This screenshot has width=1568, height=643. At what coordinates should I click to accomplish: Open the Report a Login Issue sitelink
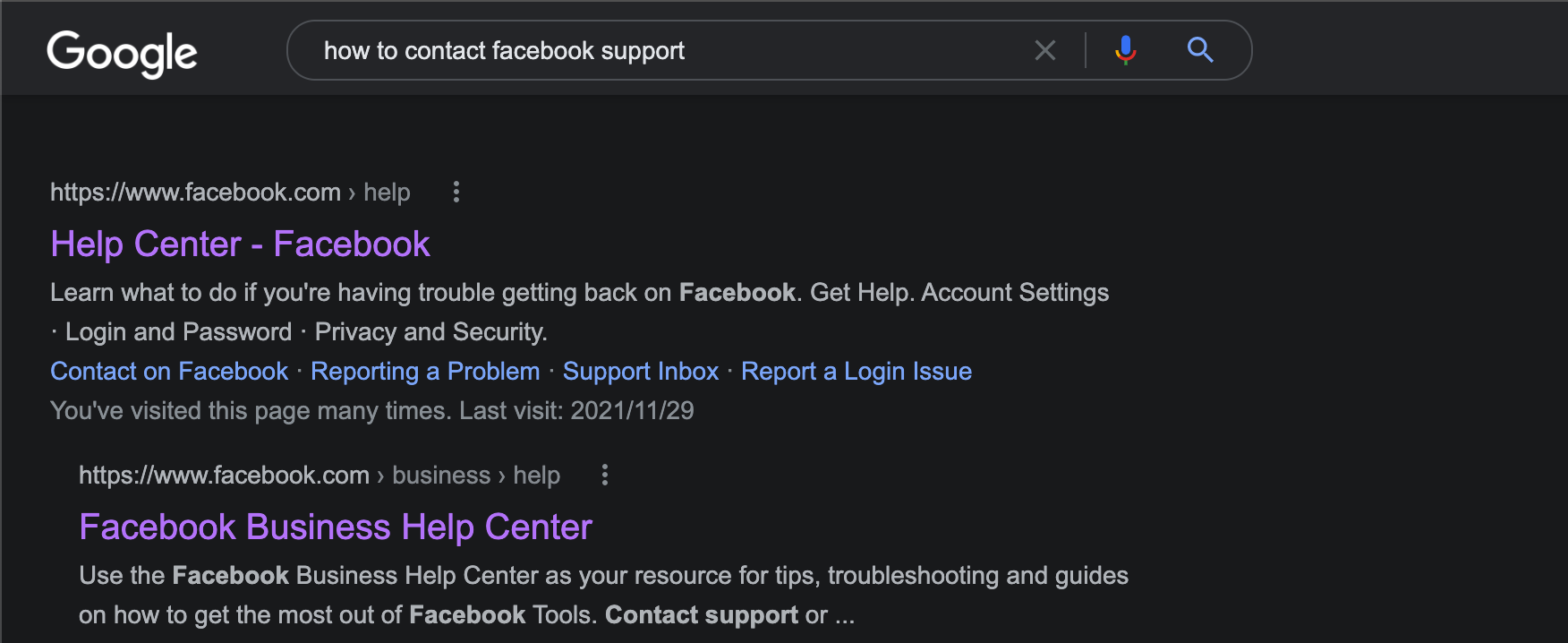pyautogui.click(x=856, y=371)
